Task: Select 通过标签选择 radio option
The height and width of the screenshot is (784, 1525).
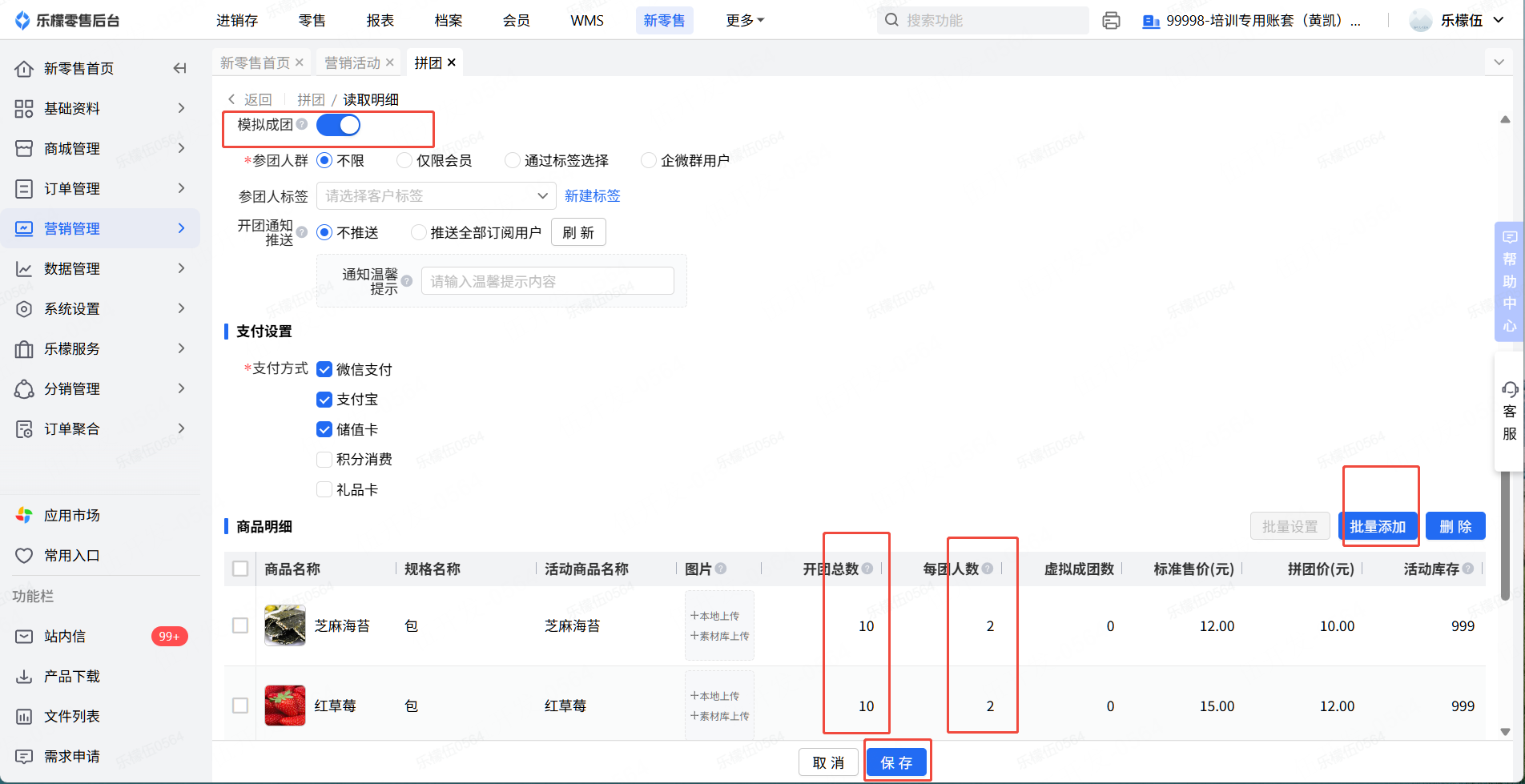Action: (513, 161)
